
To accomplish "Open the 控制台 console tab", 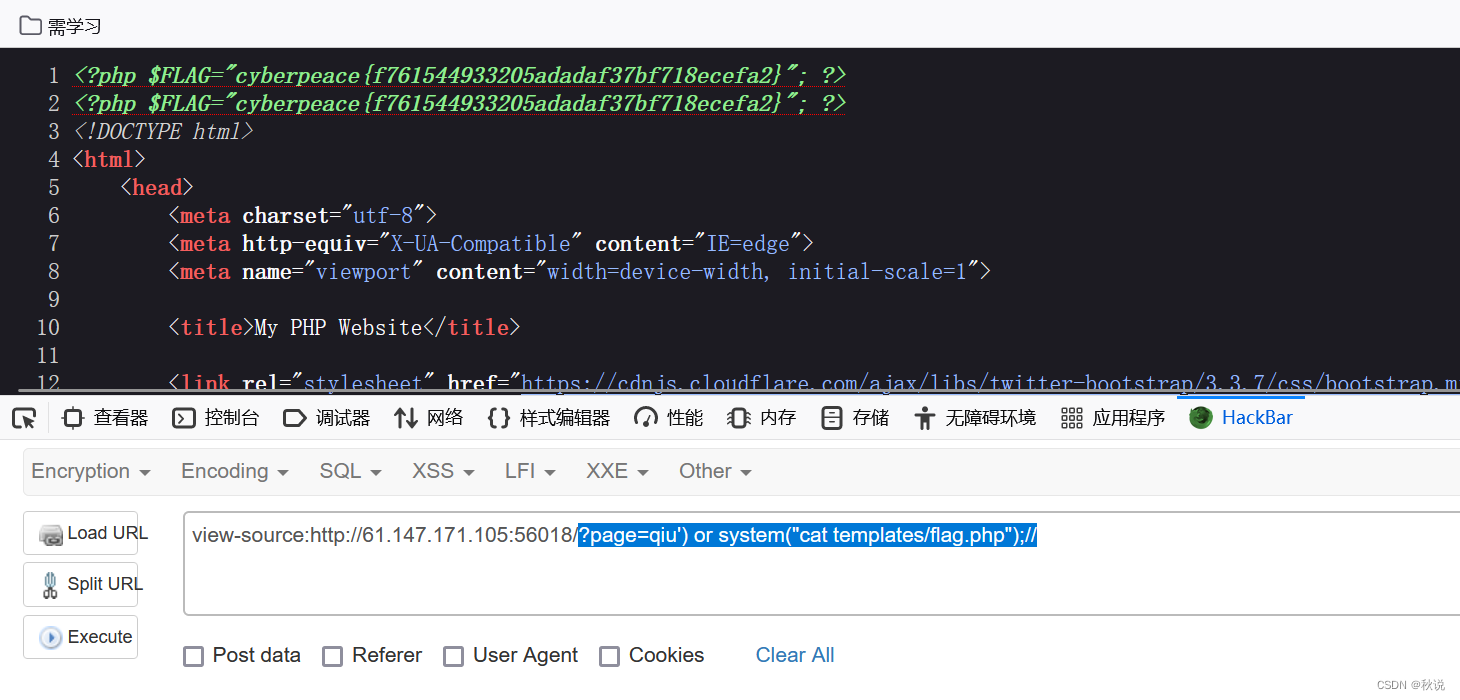I will coord(215,418).
